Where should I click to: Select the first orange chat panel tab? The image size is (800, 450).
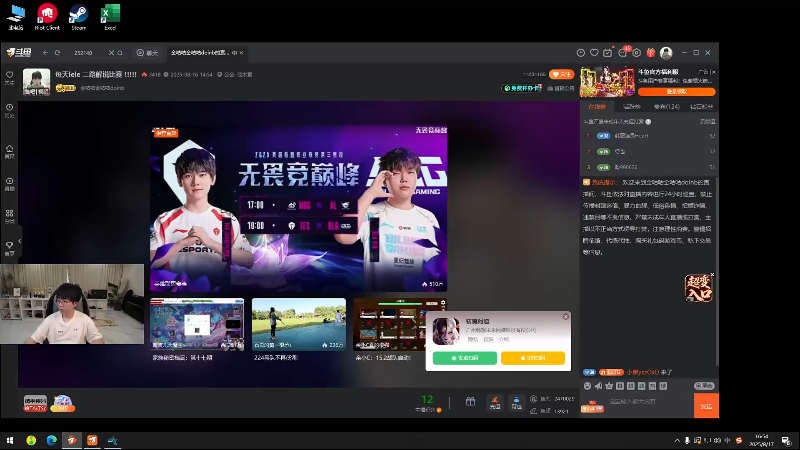(x=597, y=107)
